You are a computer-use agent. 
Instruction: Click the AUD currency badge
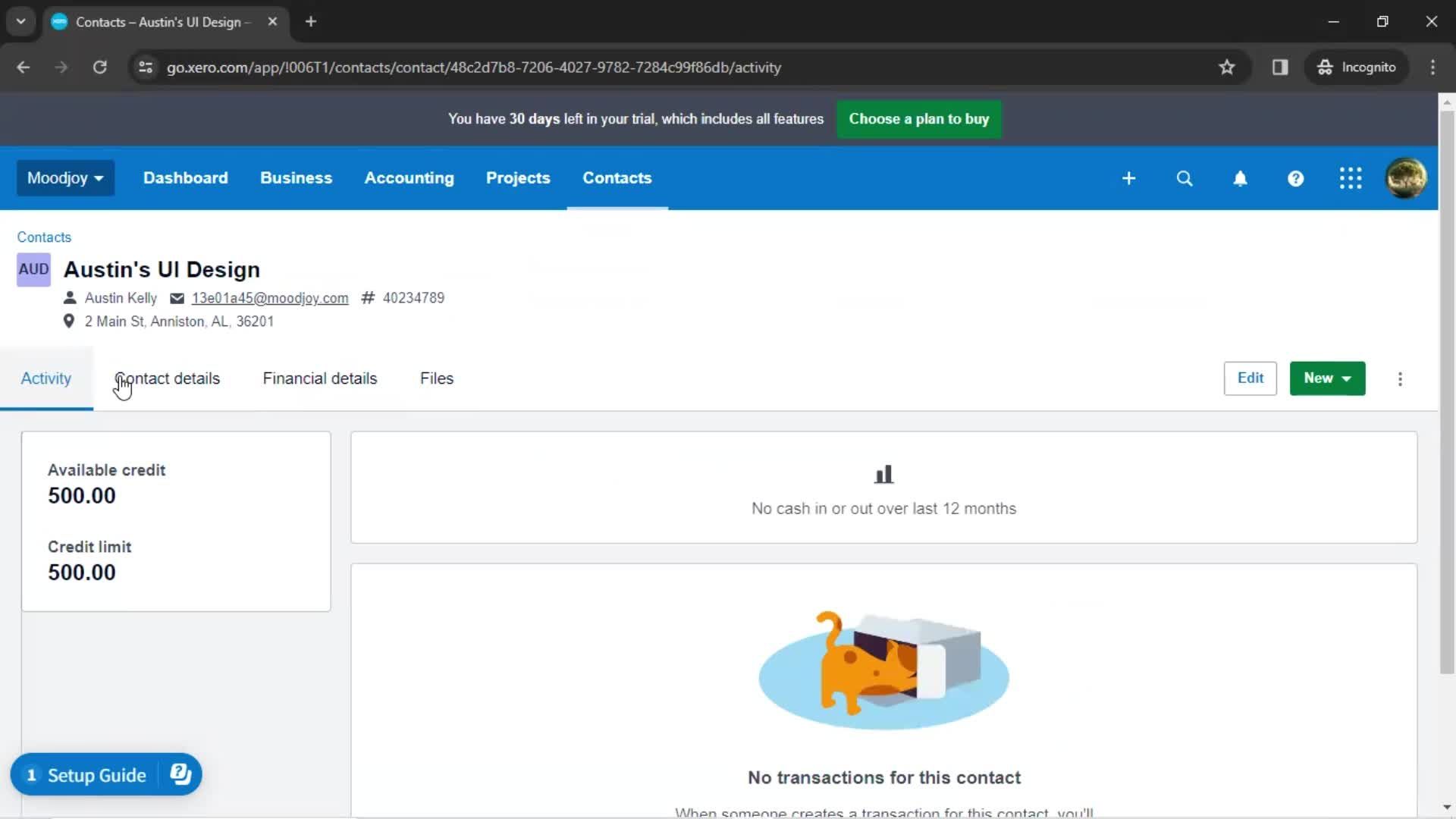33,269
